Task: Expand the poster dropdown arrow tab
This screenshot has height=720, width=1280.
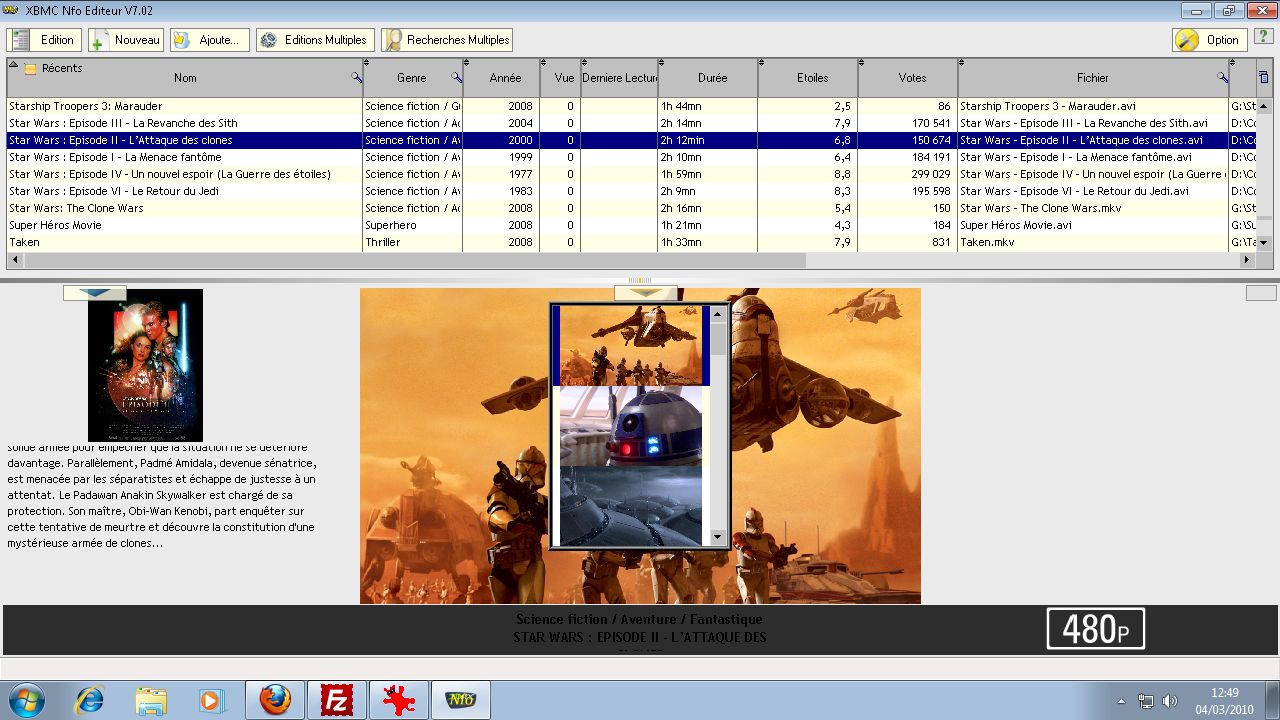Action: [x=95, y=293]
